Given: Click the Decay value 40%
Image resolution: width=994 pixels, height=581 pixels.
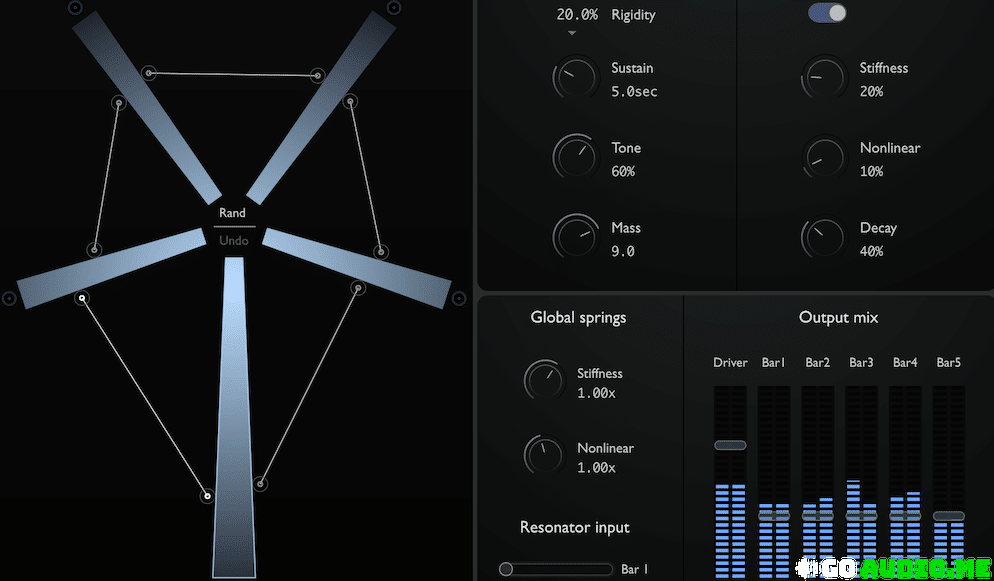Looking at the screenshot, I should 872,252.
